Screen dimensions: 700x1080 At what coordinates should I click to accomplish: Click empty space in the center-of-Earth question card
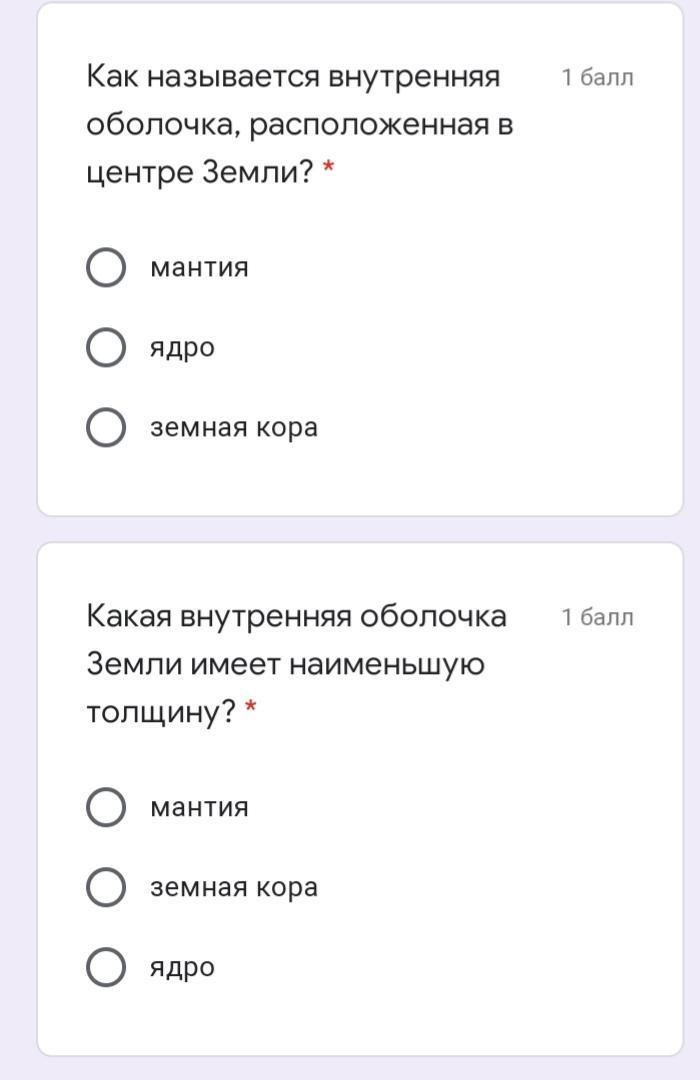[482, 344]
